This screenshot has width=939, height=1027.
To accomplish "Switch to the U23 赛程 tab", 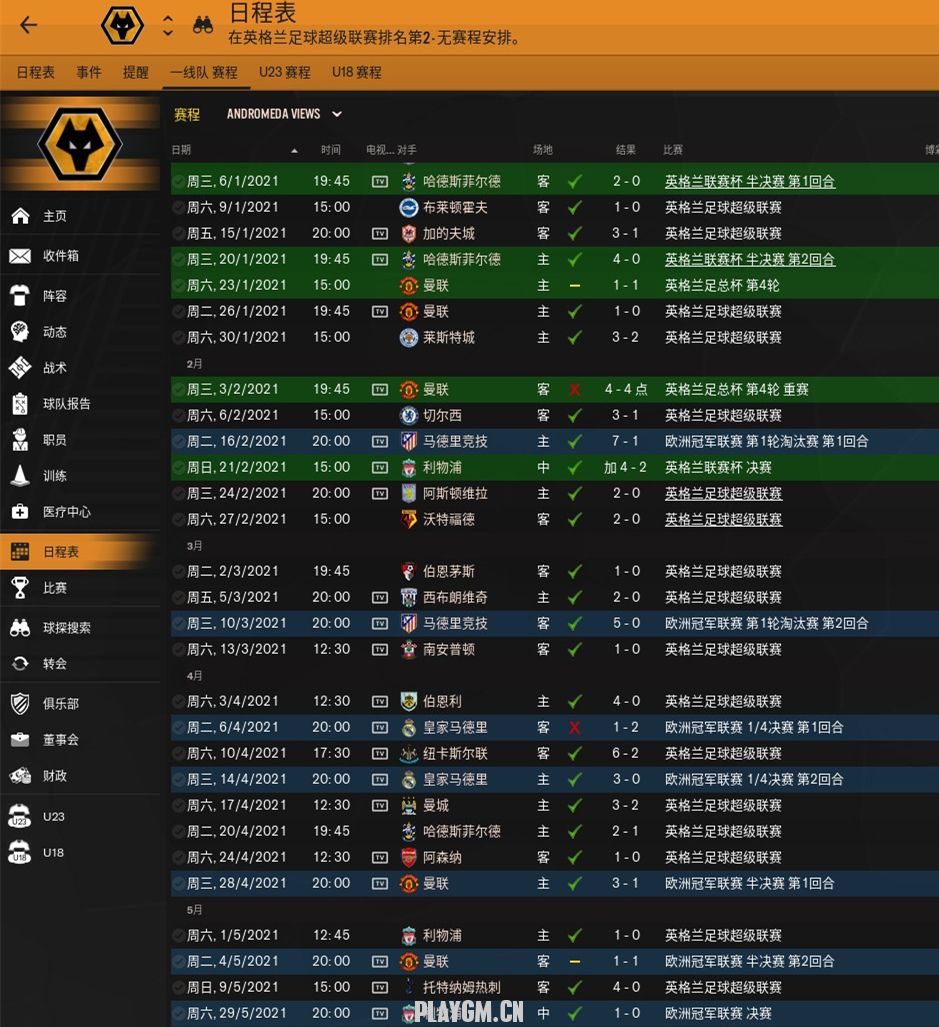I will [284, 73].
